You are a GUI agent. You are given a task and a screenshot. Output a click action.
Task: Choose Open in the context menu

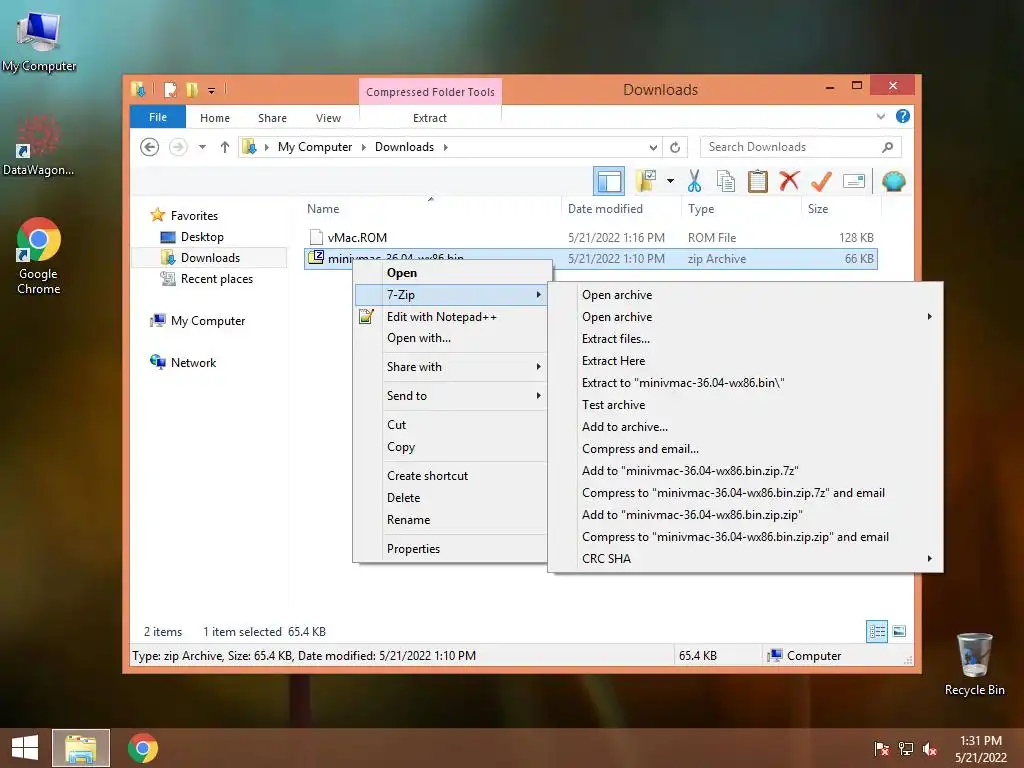(x=402, y=273)
